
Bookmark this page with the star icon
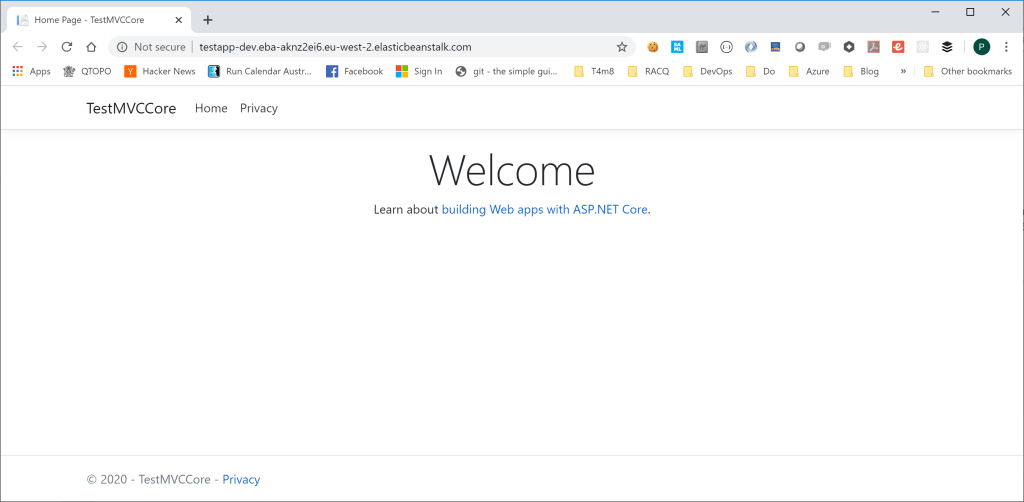click(622, 47)
